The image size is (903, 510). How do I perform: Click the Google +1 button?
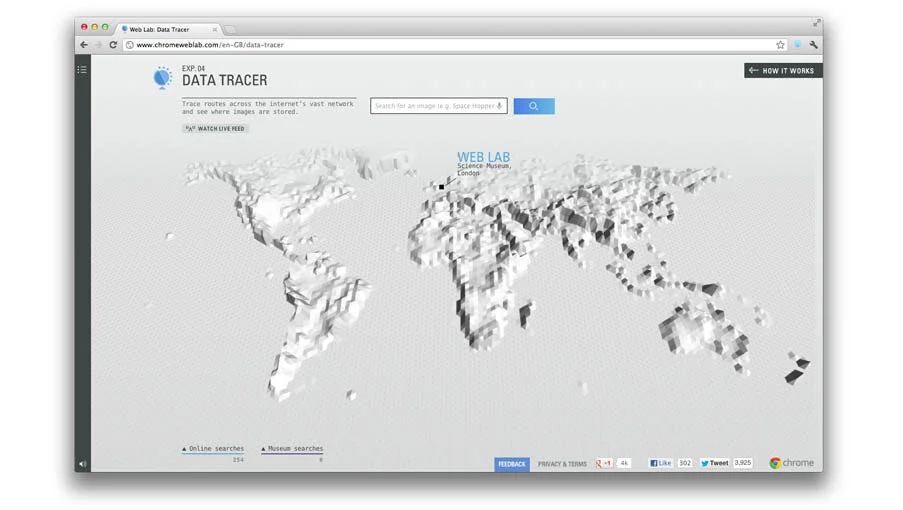pos(604,463)
